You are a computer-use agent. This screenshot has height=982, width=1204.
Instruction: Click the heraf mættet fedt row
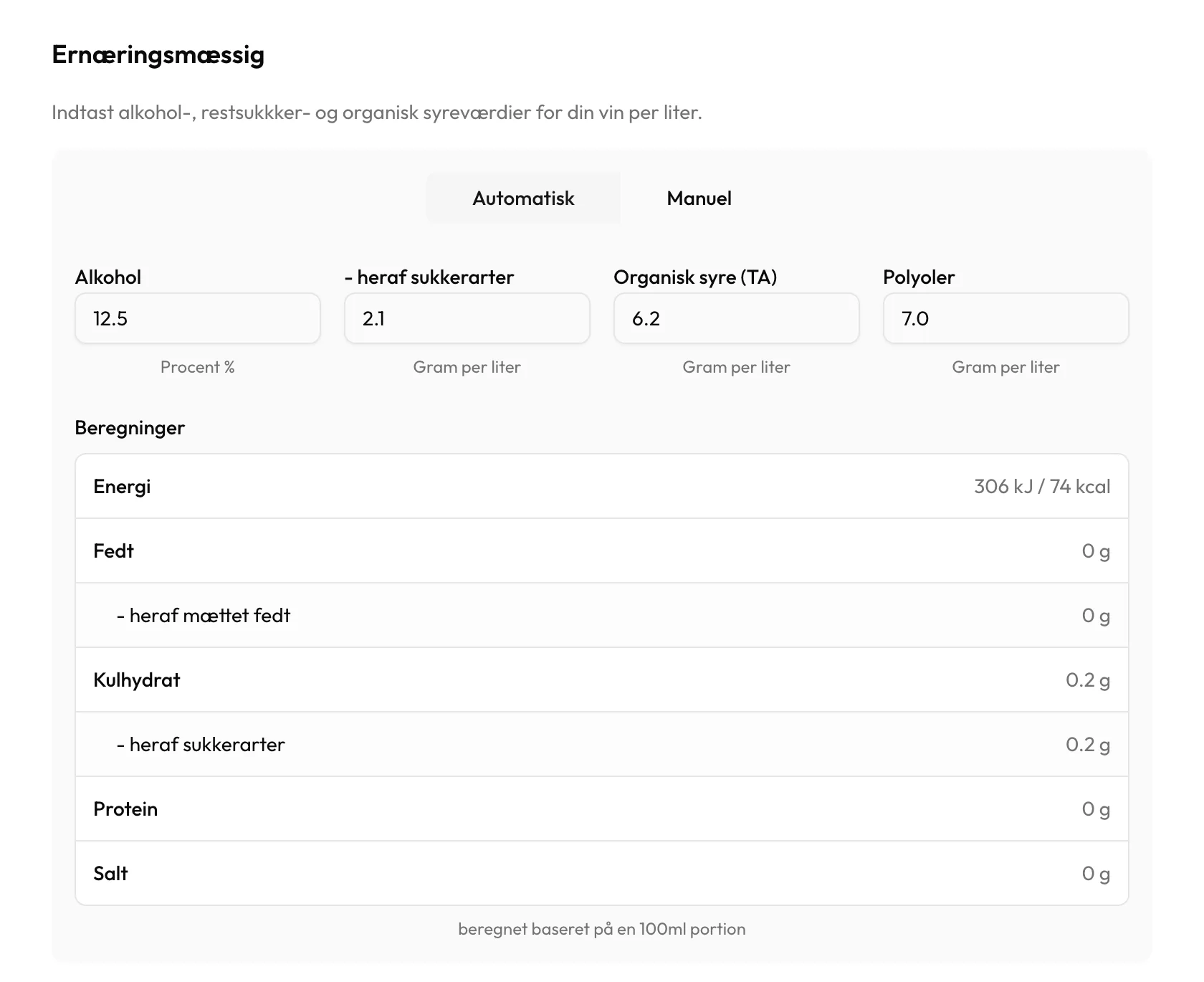click(602, 615)
